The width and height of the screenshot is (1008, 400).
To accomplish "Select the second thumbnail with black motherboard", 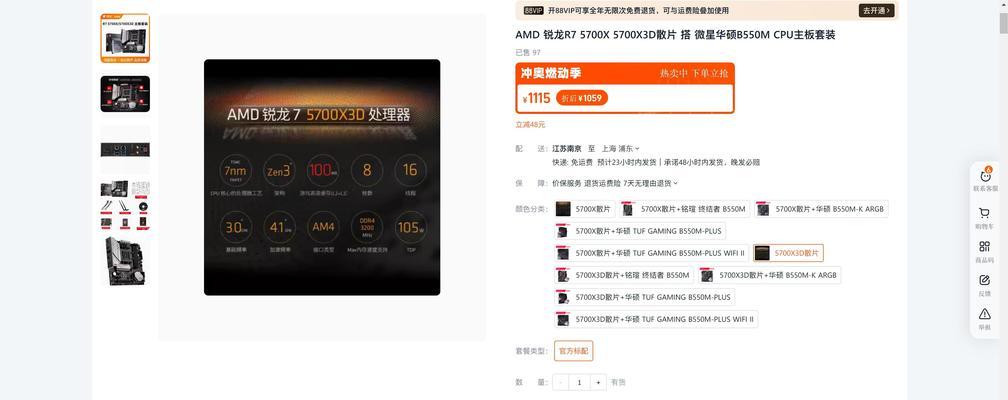I will [125, 94].
